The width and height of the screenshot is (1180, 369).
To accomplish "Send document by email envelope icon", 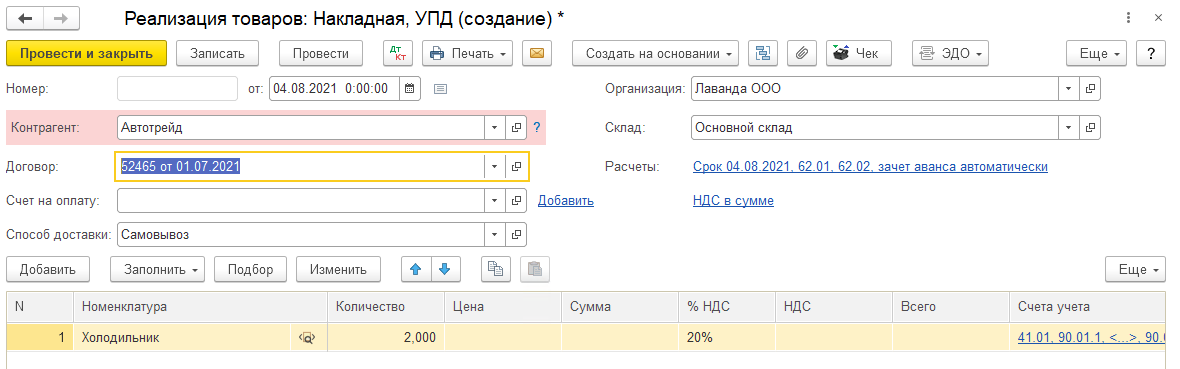I will pos(537,53).
